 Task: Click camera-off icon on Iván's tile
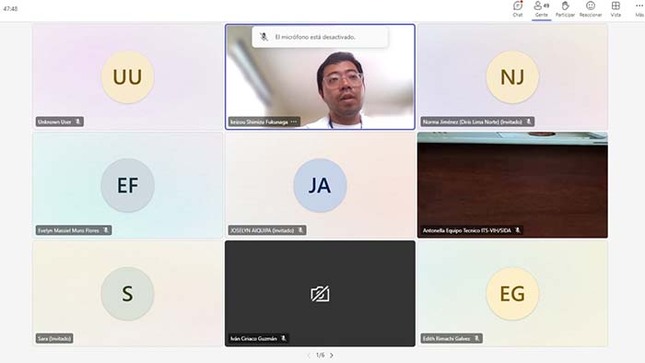[x=320, y=294]
